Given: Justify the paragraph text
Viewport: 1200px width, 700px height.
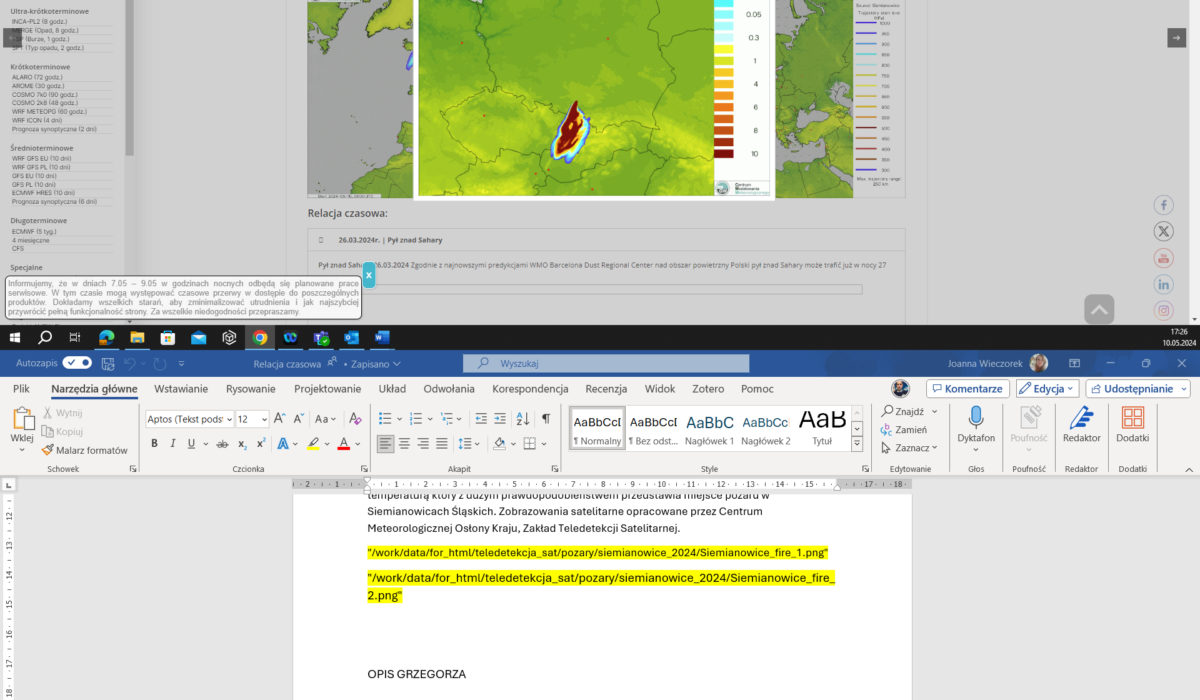Looking at the screenshot, I should pyautogui.click(x=443, y=443).
